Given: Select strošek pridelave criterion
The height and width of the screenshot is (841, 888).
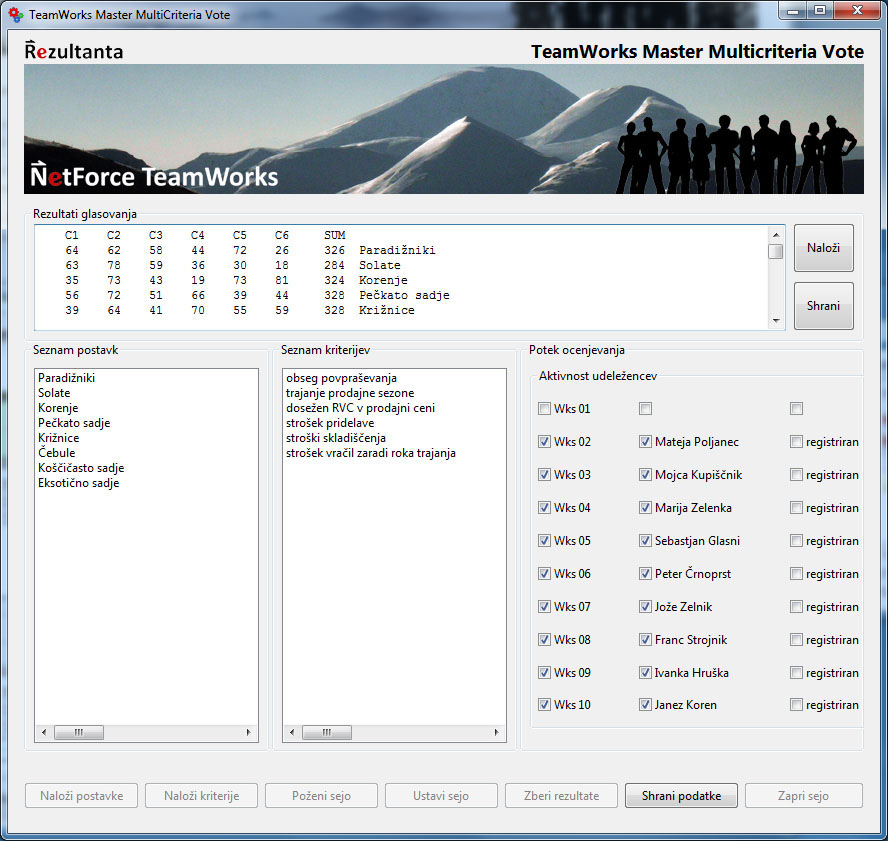Looking at the screenshot, I should point(330,423).
